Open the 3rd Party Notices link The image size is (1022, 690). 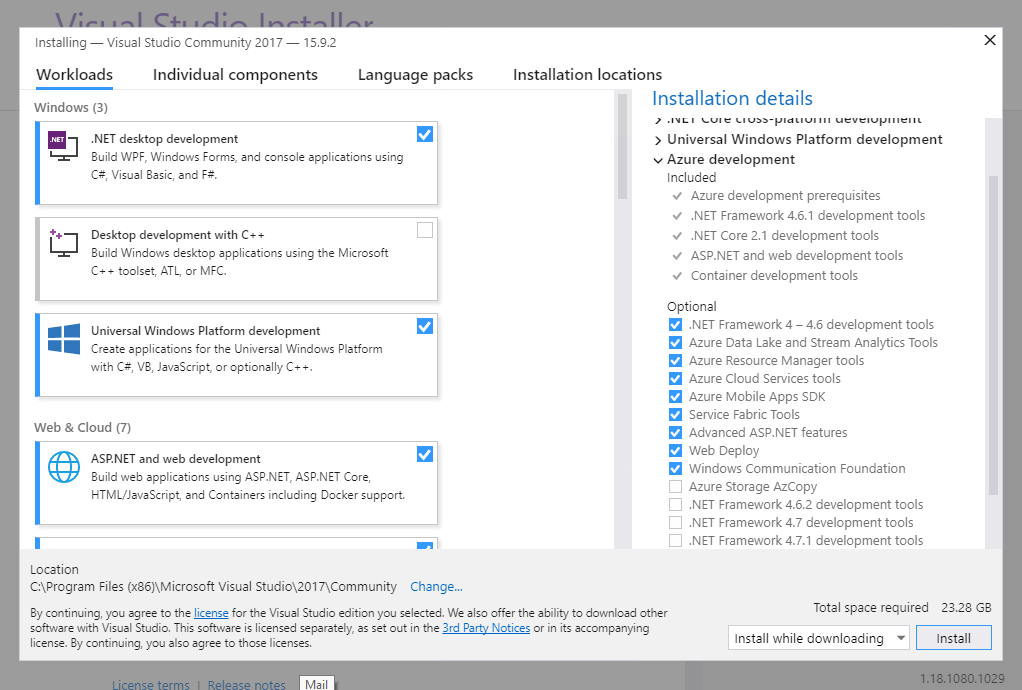(x=486, y=628)
